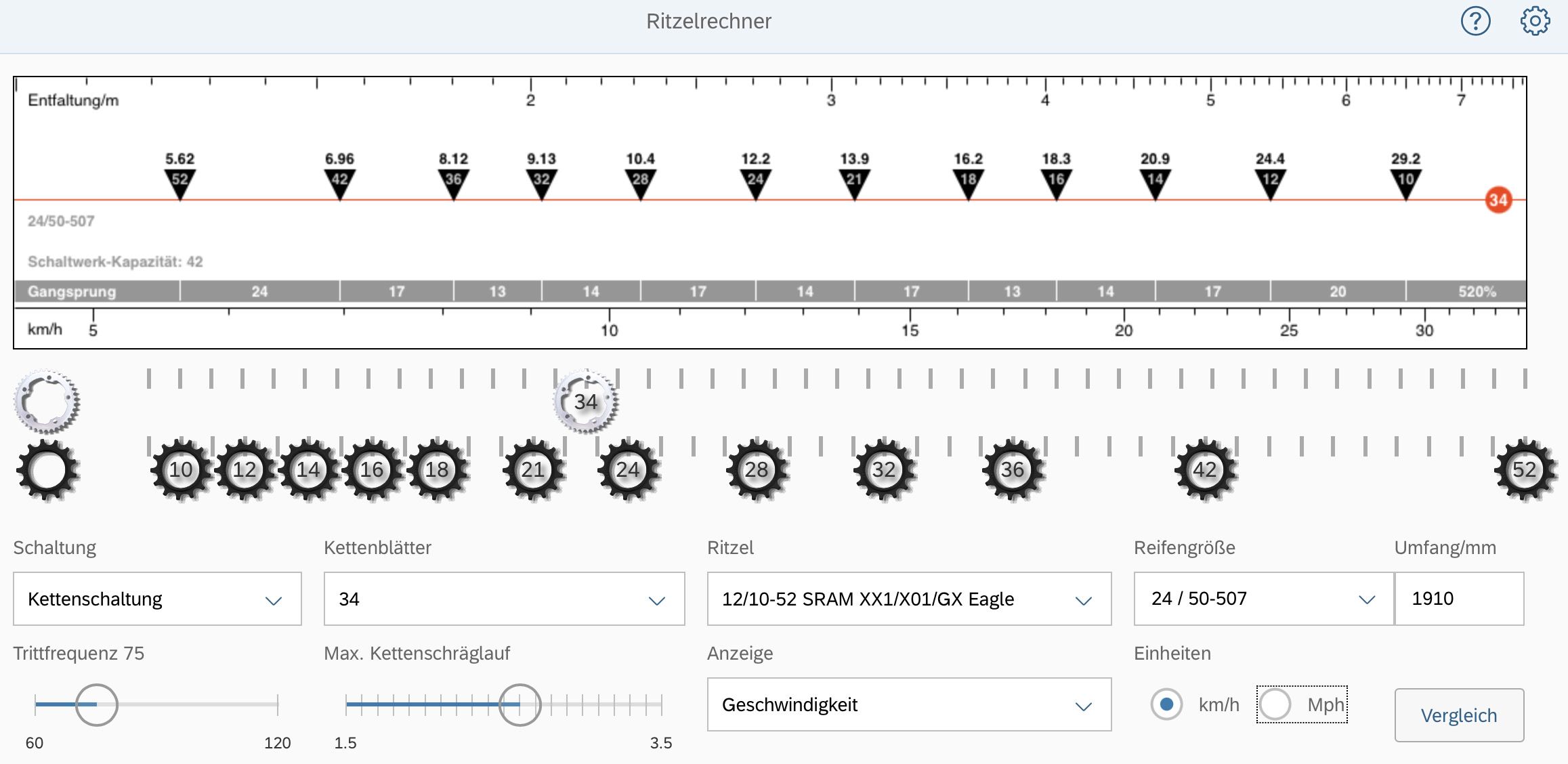Click the empty spare sprocket icon

(47, 470)
